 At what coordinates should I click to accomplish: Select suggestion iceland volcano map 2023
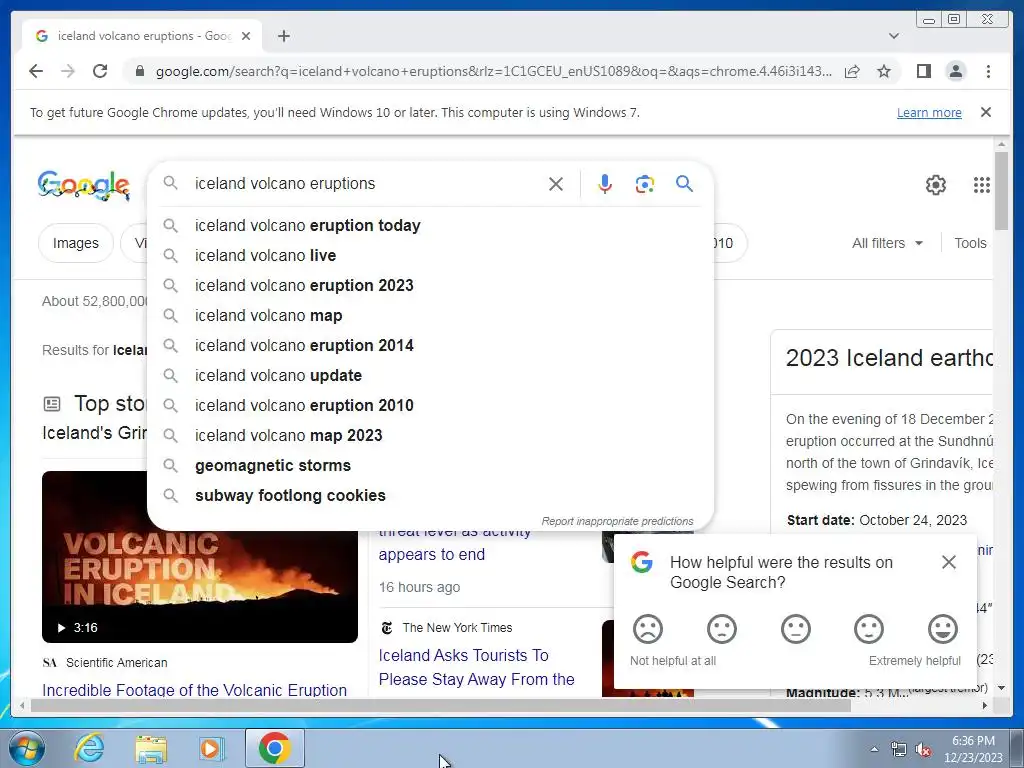click(x=430, y=436)
